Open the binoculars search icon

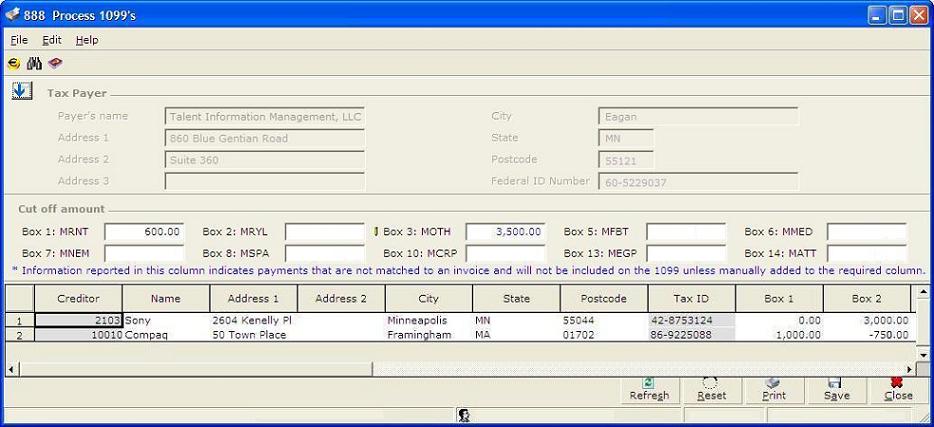coord(34,63)
